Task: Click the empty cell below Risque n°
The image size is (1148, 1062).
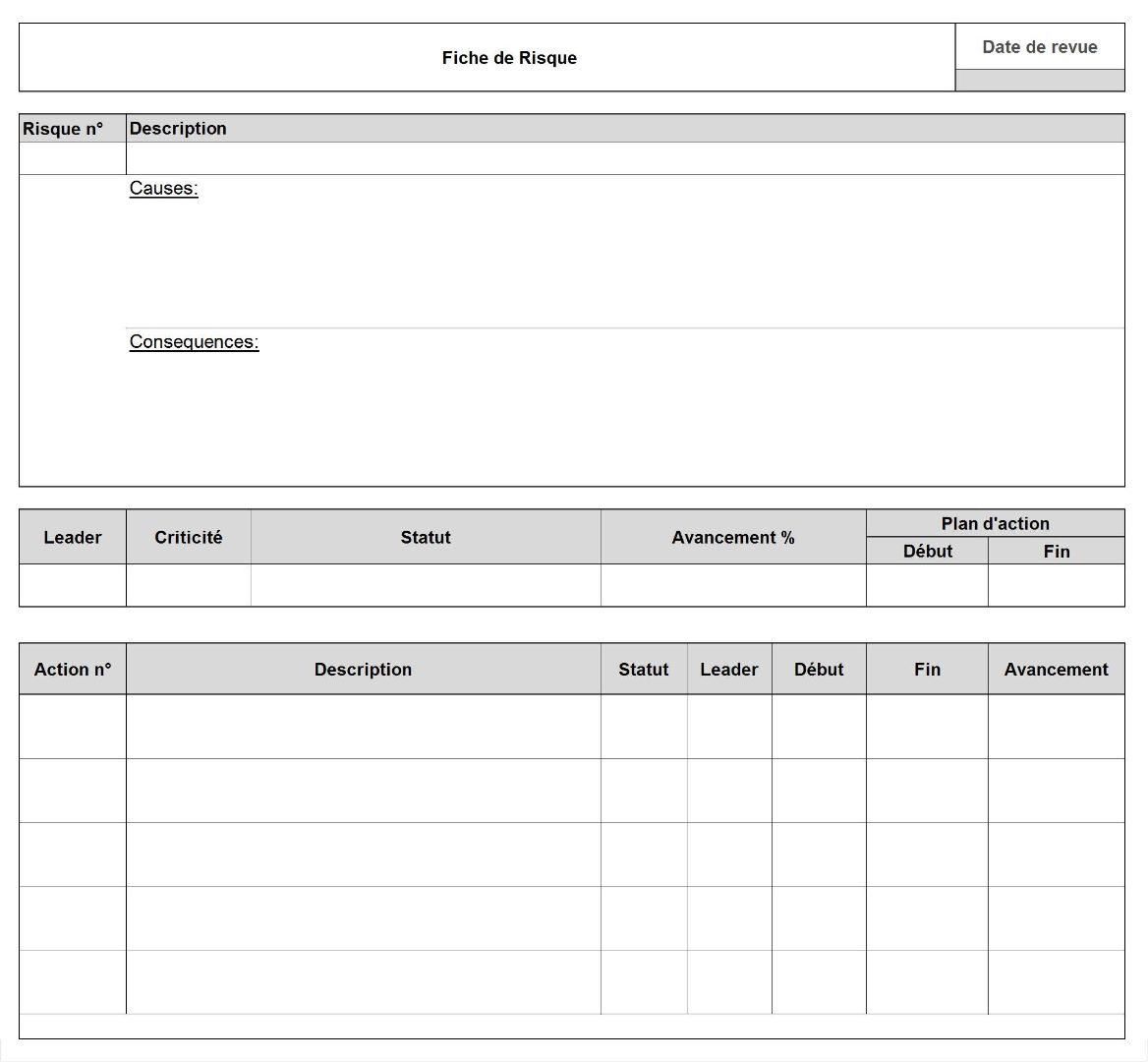Action: click(73, 158)
